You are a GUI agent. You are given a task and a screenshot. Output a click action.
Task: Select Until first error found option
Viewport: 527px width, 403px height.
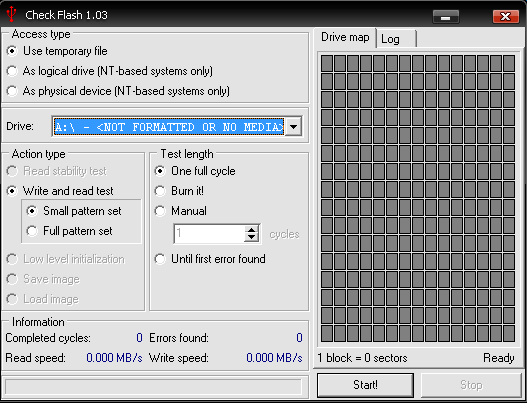pyautogui.click(x=210, y=259)
